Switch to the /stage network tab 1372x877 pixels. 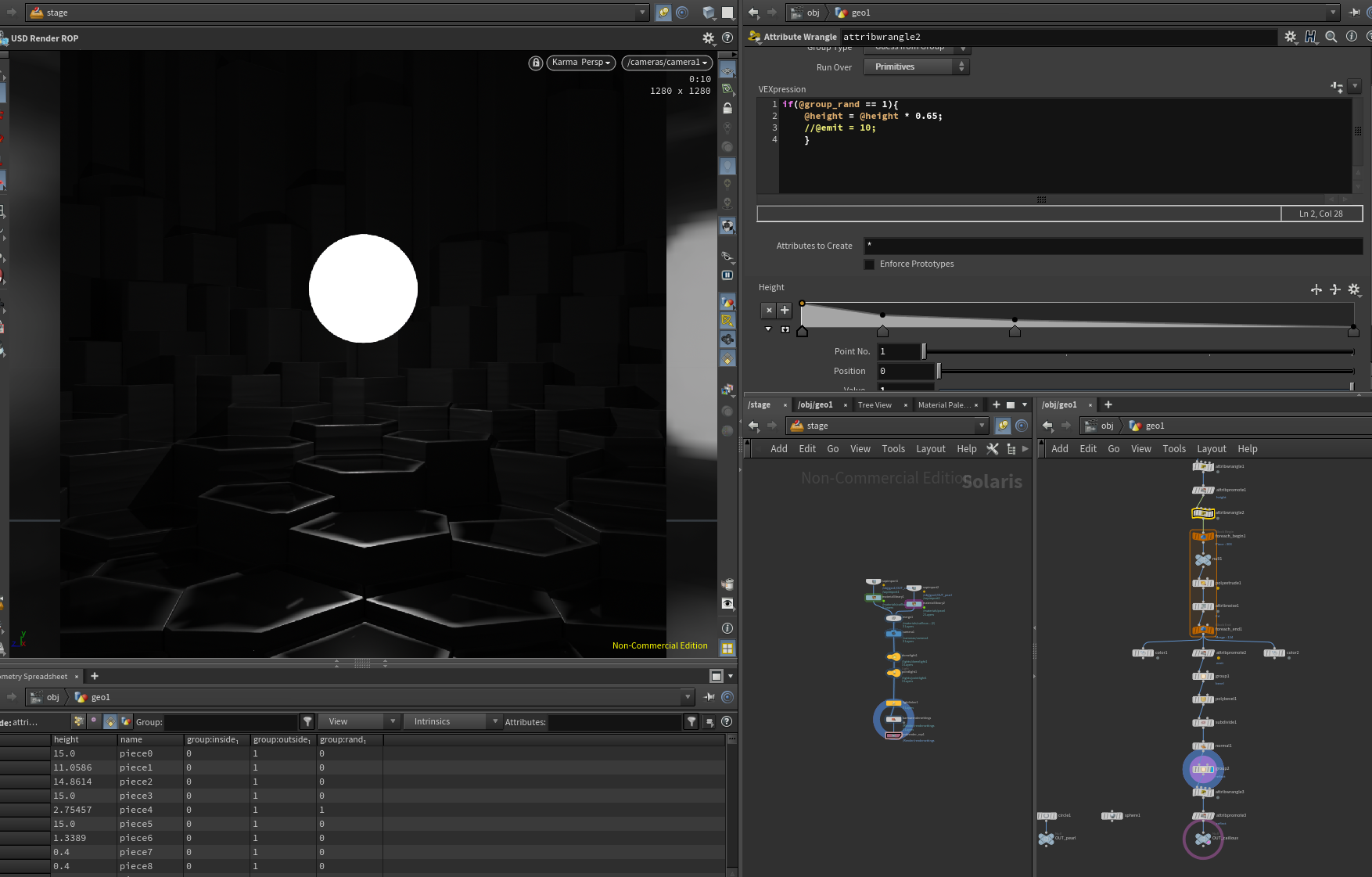(x=760, y=405)
